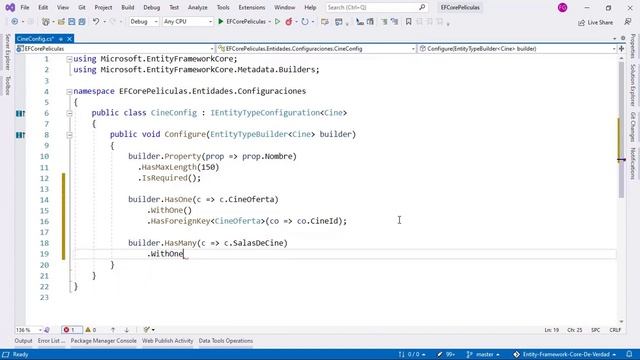Go to next issue with down arrow
The width and height of the screenshot is (640, 360).
coord(127,330)
